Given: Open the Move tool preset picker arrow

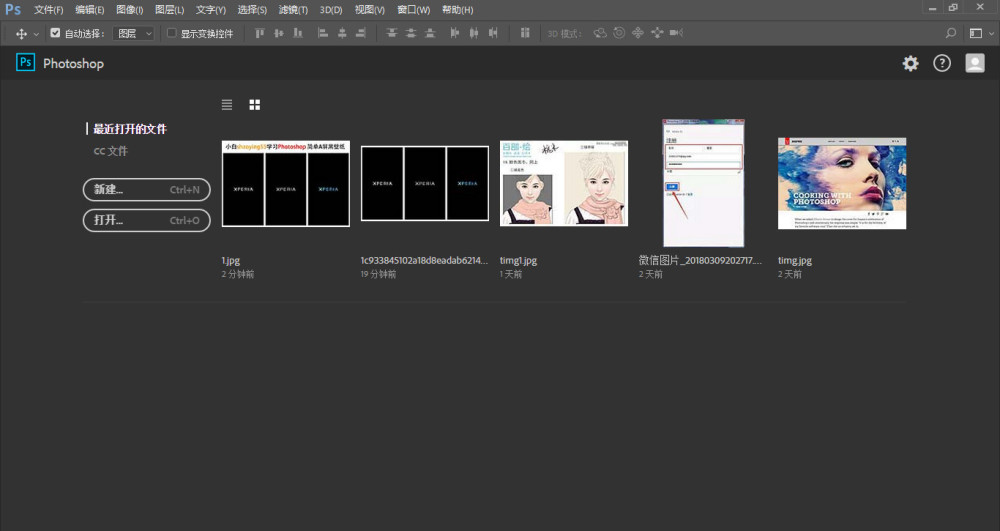Looking at the screenshot, I should click(x=37, y=33).
